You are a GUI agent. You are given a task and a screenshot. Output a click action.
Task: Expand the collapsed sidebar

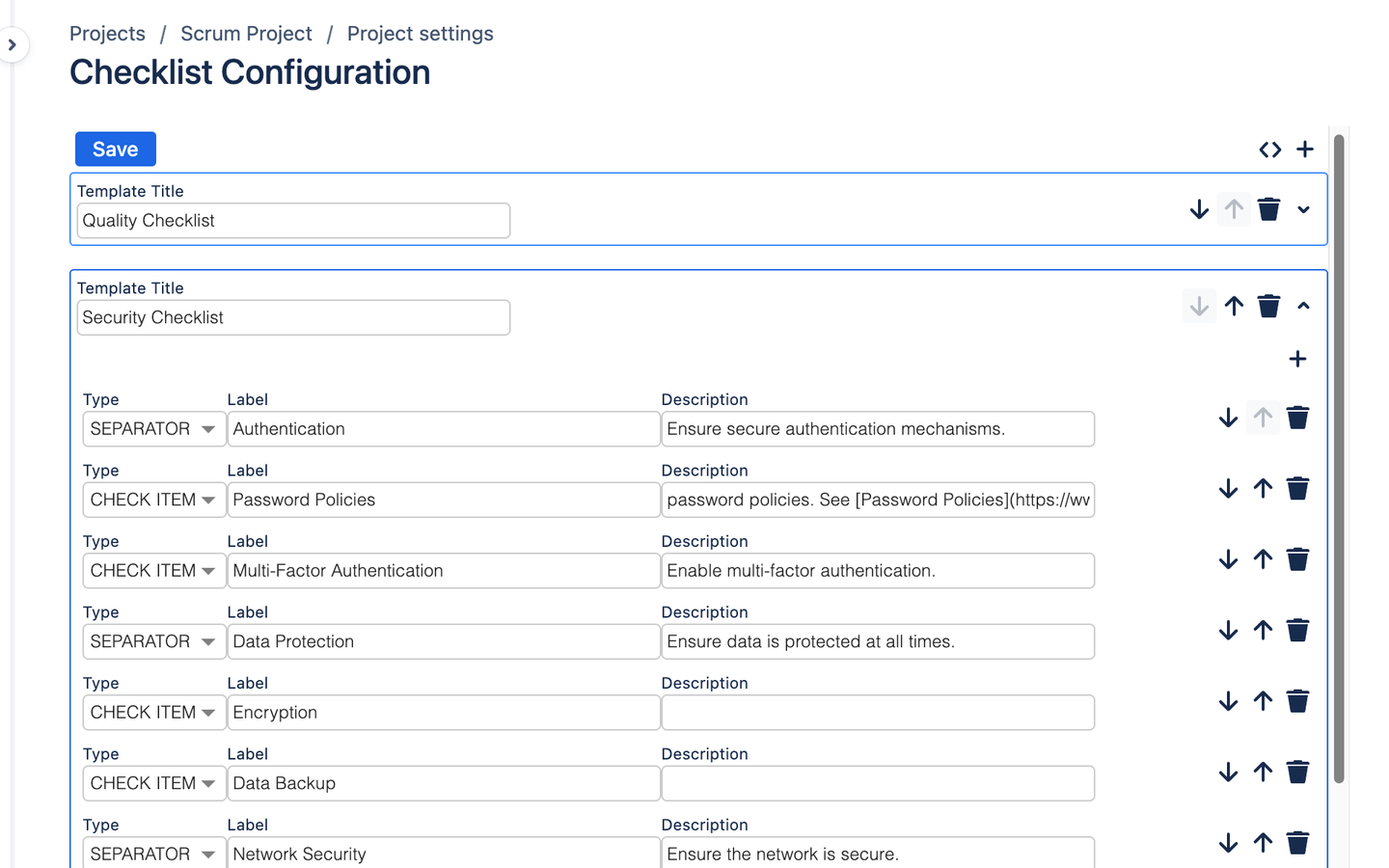click(x=13, y=44)
